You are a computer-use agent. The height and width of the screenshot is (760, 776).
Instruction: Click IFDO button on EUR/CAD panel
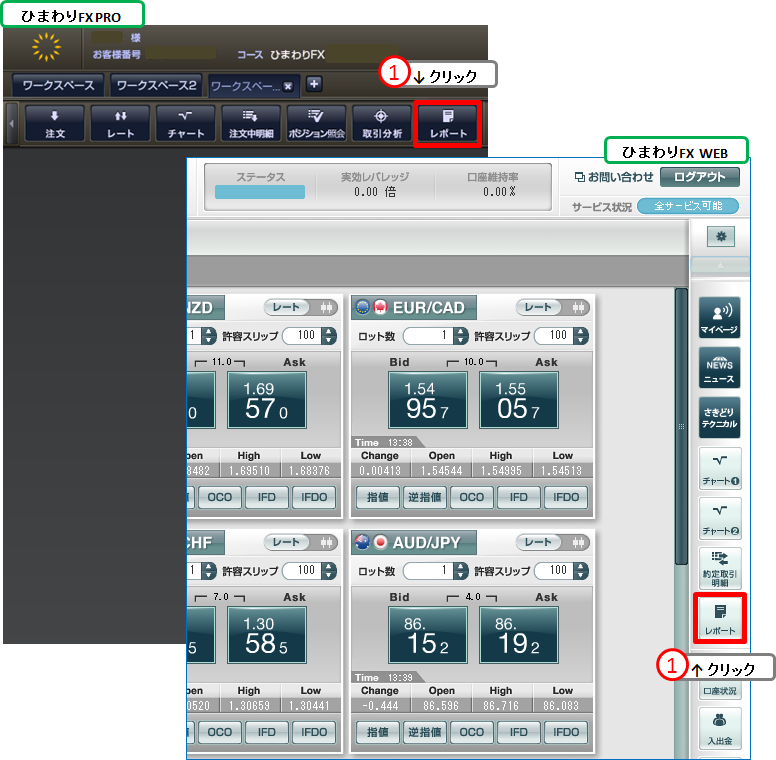(x=566, y=497)
